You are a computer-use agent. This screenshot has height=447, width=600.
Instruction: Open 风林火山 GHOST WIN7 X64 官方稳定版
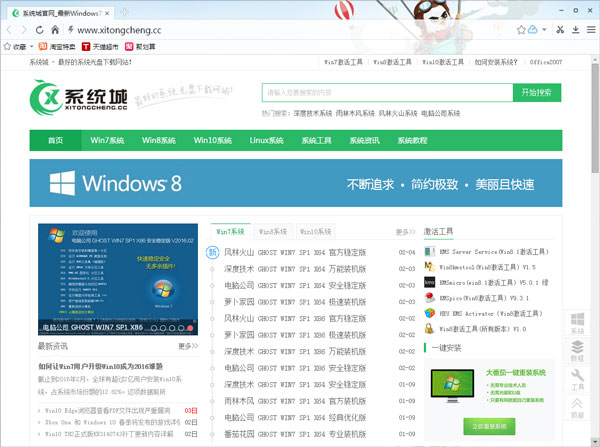point(295,253)
